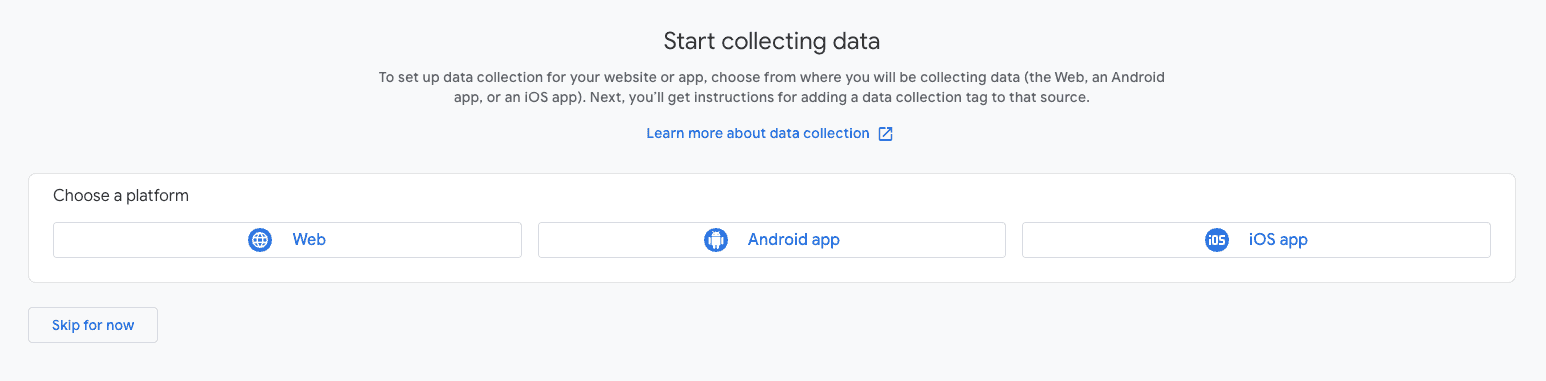Click the "iOS app" text label
The height and width of the screenshot is (381, 1546).
point(1278,240)
